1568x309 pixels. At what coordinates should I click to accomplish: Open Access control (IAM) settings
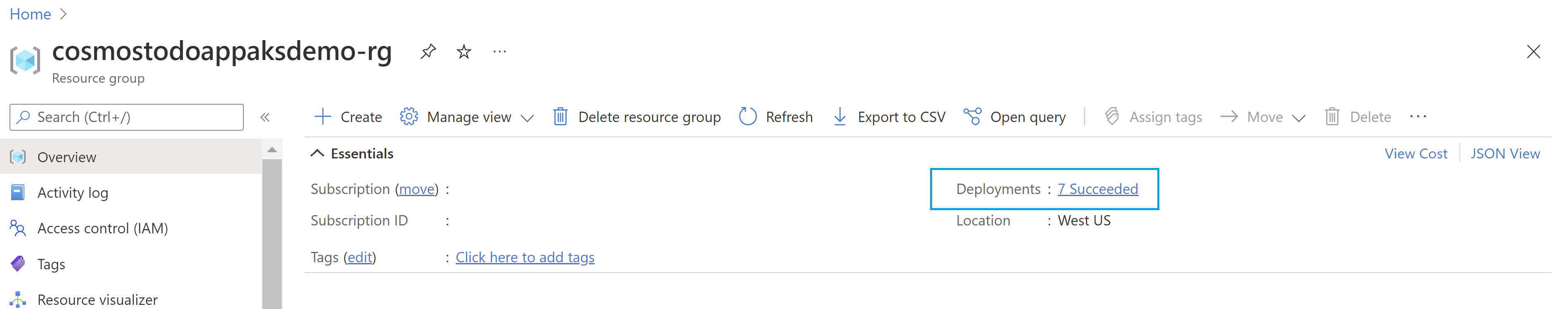point(102,228)
